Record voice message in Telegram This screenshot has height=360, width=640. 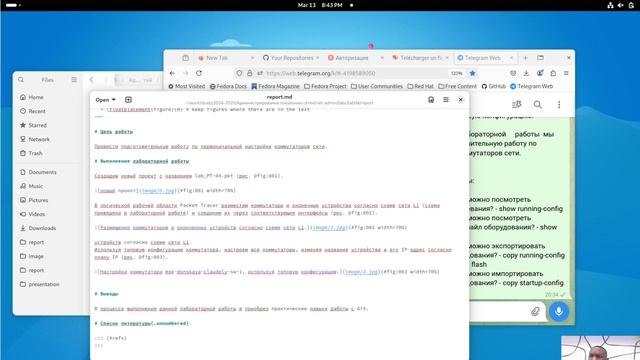point(559,311)
